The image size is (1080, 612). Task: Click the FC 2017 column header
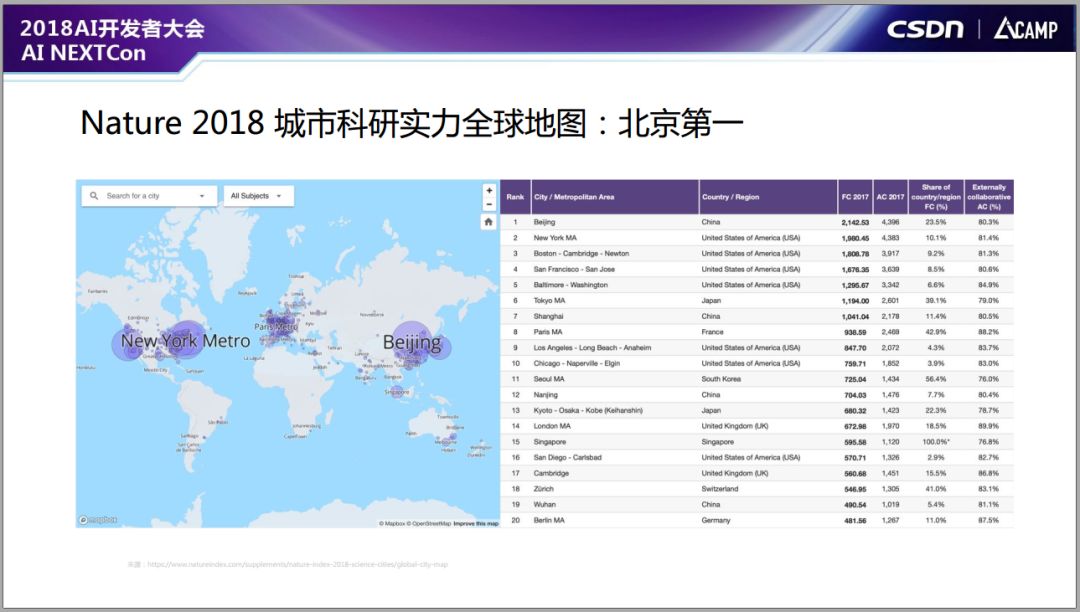point(855,197)
